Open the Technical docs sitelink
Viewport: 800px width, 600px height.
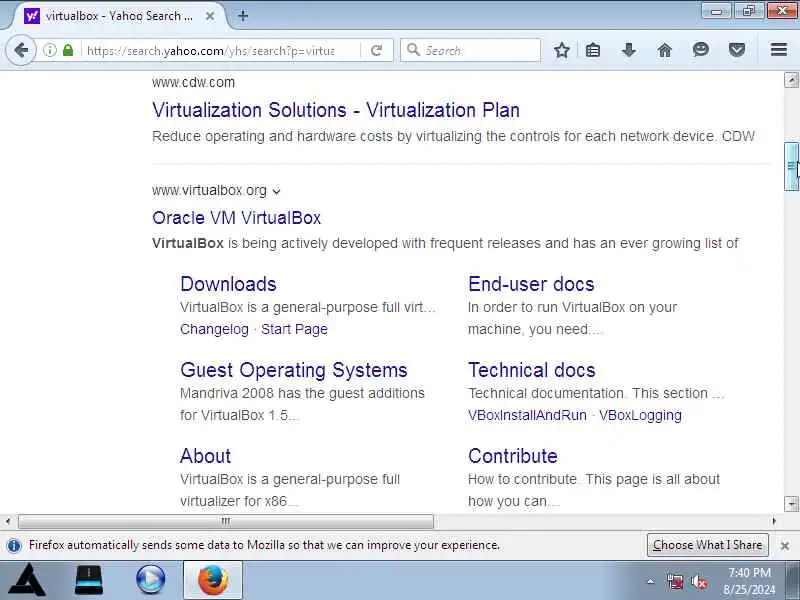tap(532, 370)
